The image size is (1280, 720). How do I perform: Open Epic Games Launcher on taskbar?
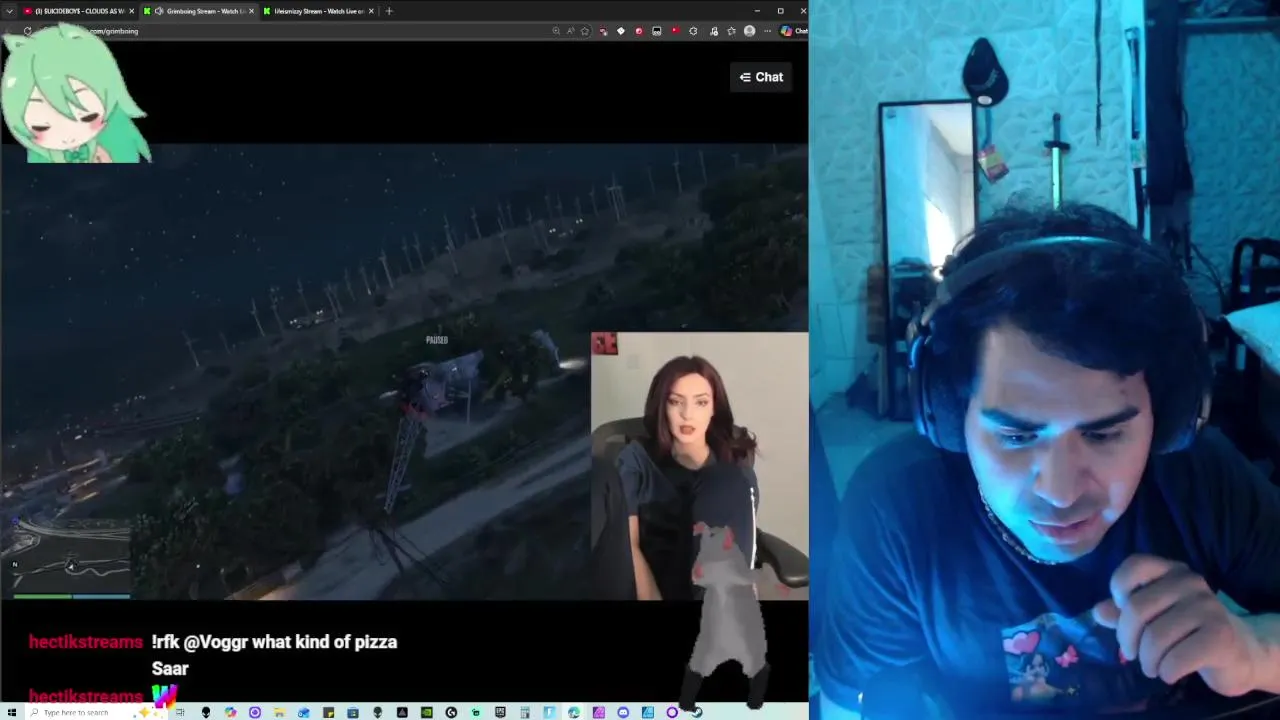point(500,712)
